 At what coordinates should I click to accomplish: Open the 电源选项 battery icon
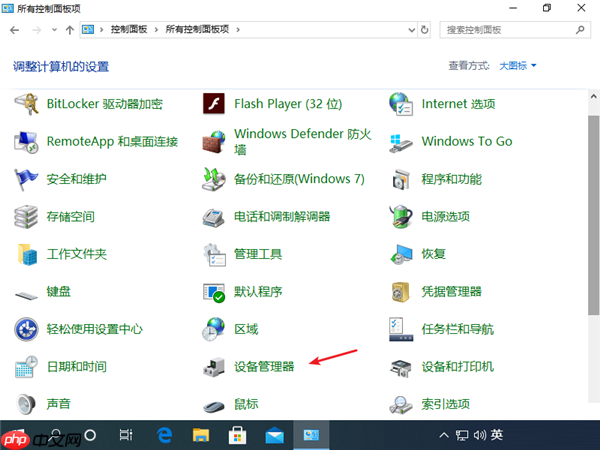(x=401, y=217)
